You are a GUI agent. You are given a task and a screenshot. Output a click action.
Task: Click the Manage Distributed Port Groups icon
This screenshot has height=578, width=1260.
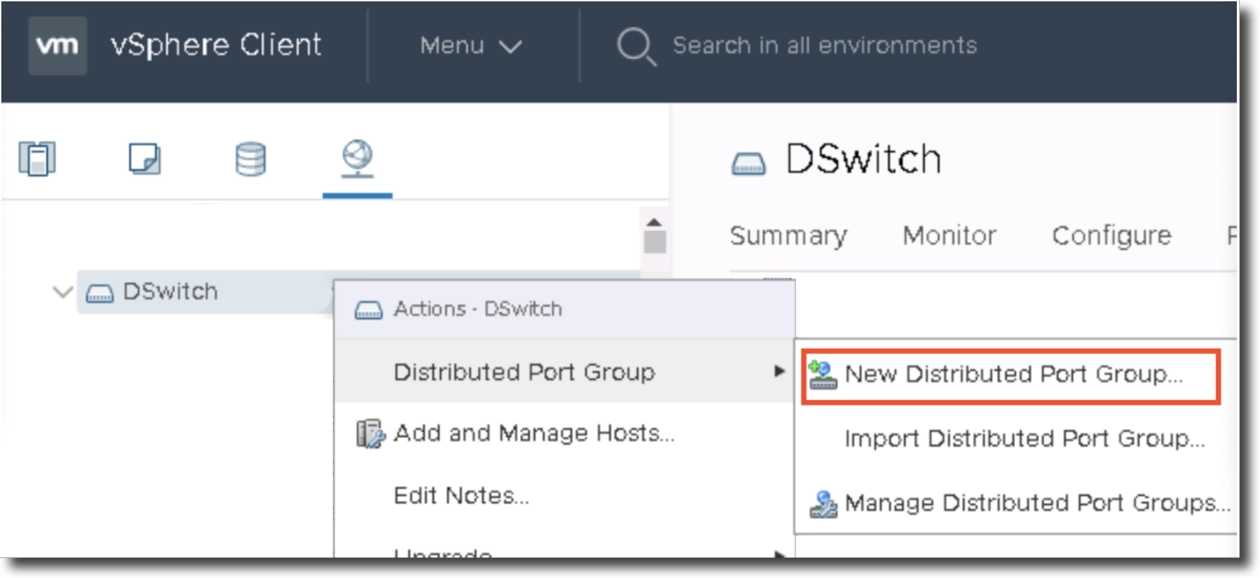(x=822, y=503)
